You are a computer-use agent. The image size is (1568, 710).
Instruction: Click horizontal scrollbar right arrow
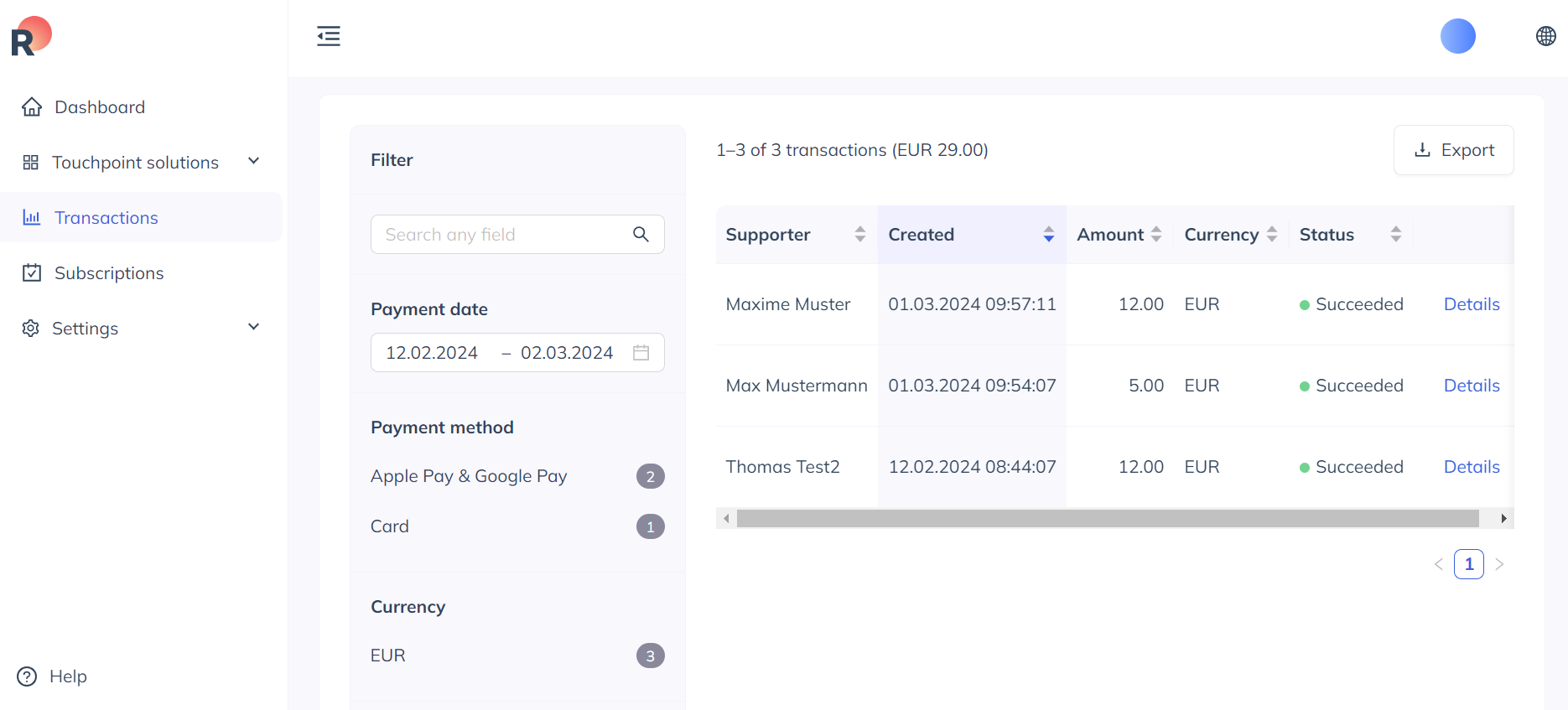pyautogui.click(x=1504, y=519)
